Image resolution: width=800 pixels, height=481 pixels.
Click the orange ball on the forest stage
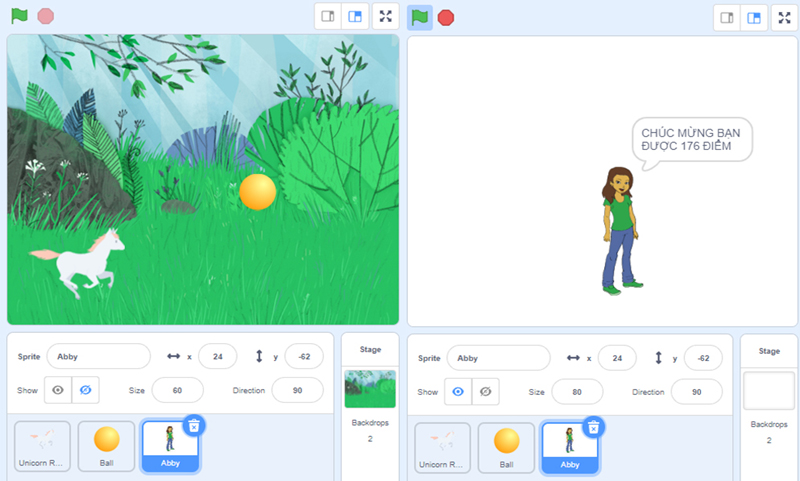tap(258, 192)
